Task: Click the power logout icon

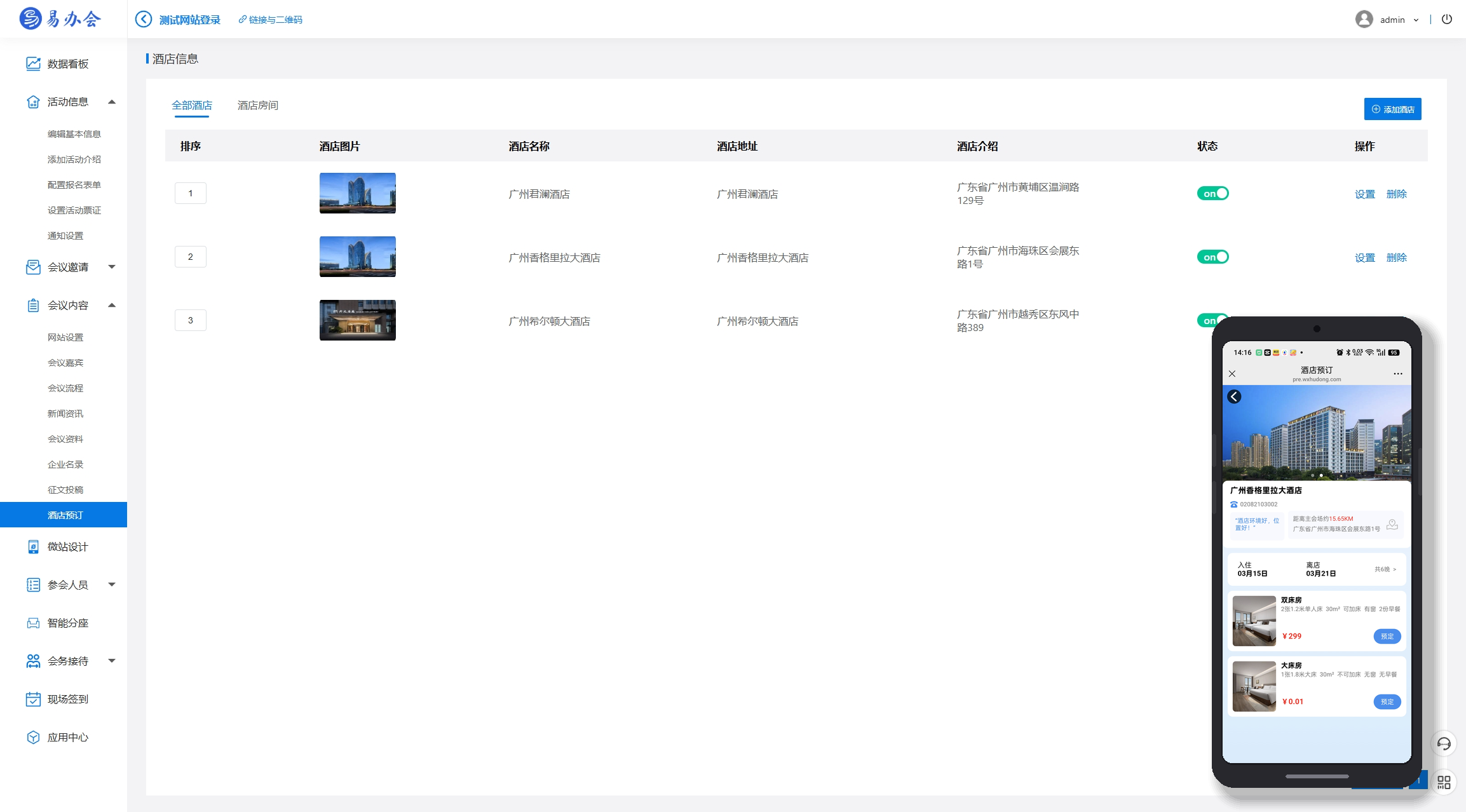Action: click(1447, 19)
